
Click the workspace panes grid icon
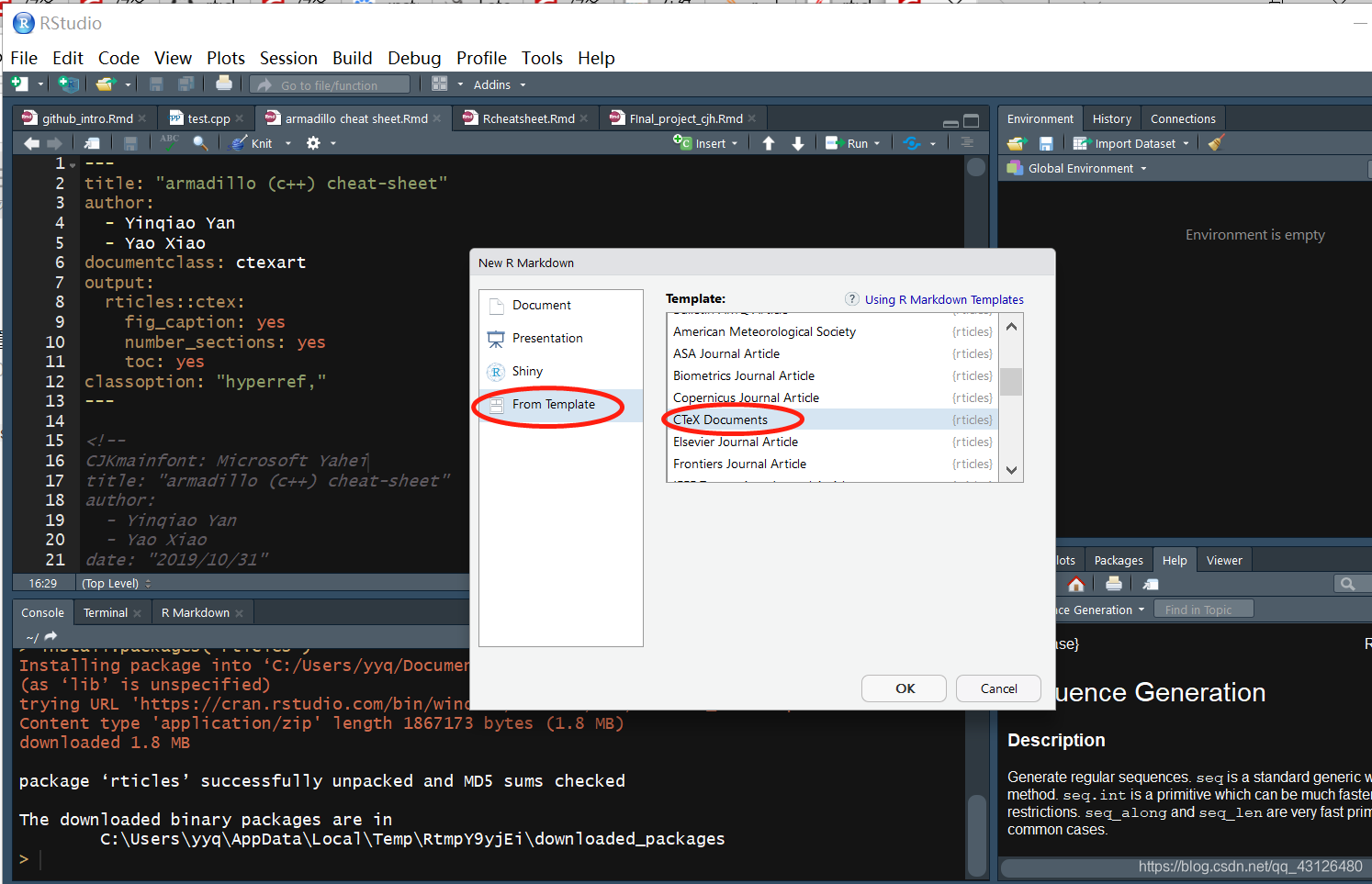(x=440, y=84)
